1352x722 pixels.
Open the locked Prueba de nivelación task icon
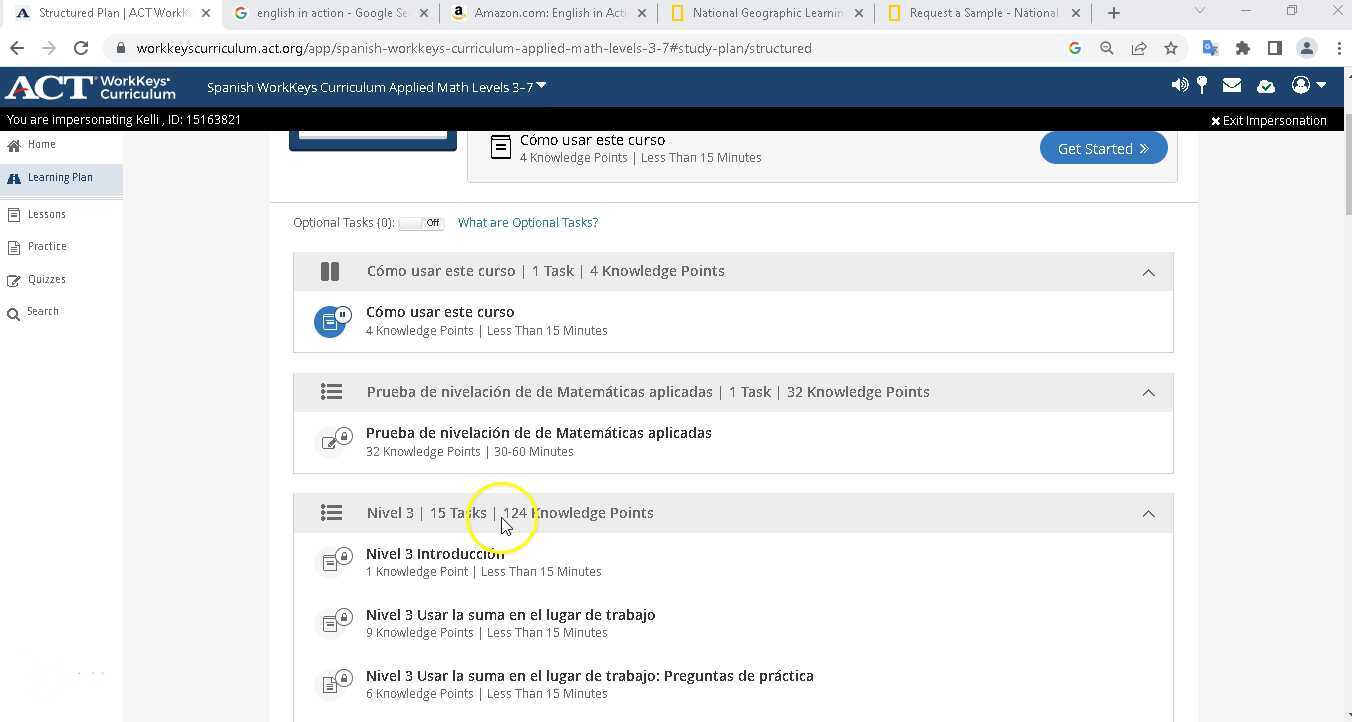pos(335,440)
